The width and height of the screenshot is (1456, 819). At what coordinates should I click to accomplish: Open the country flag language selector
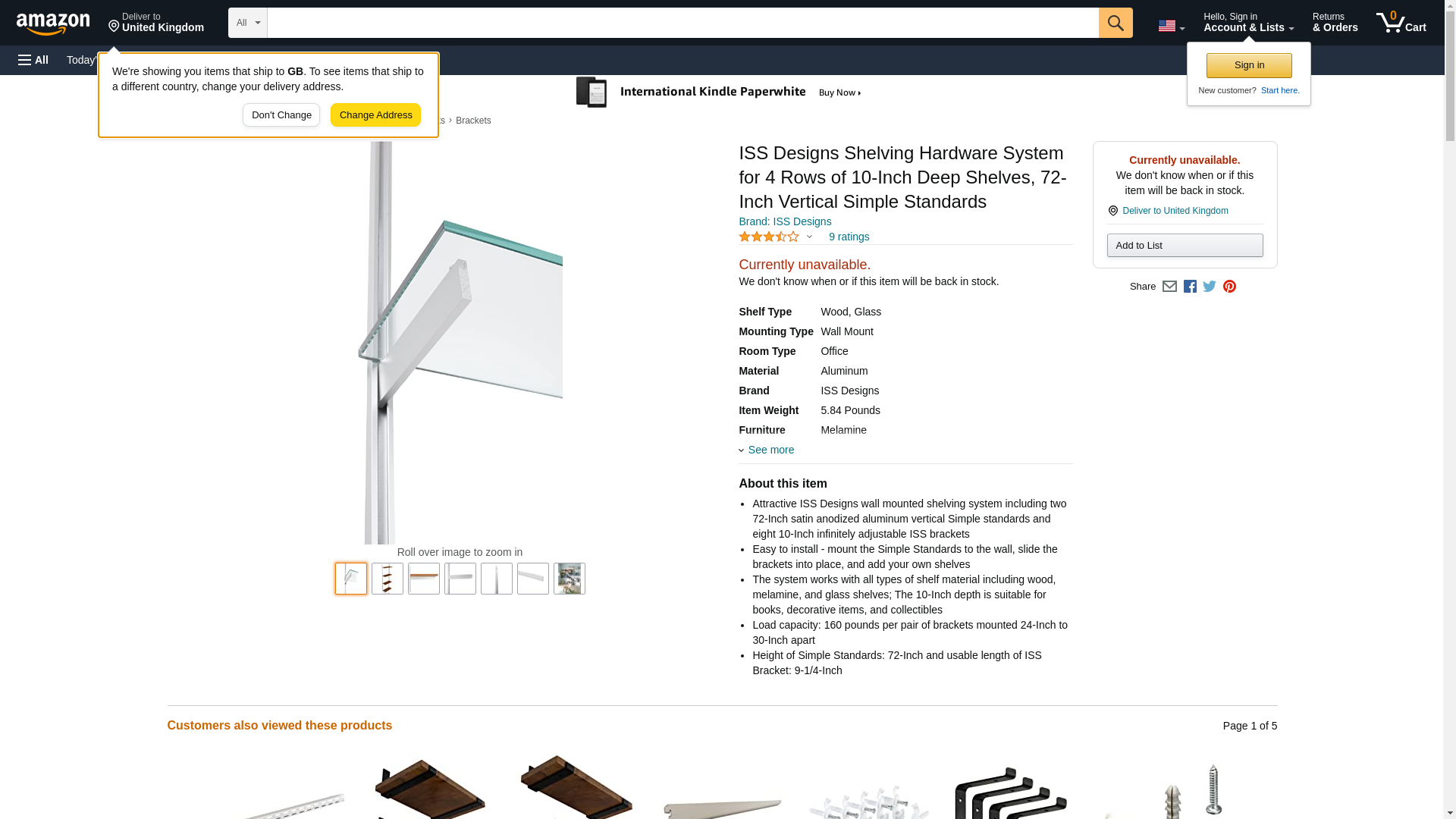pos(1171,26)
